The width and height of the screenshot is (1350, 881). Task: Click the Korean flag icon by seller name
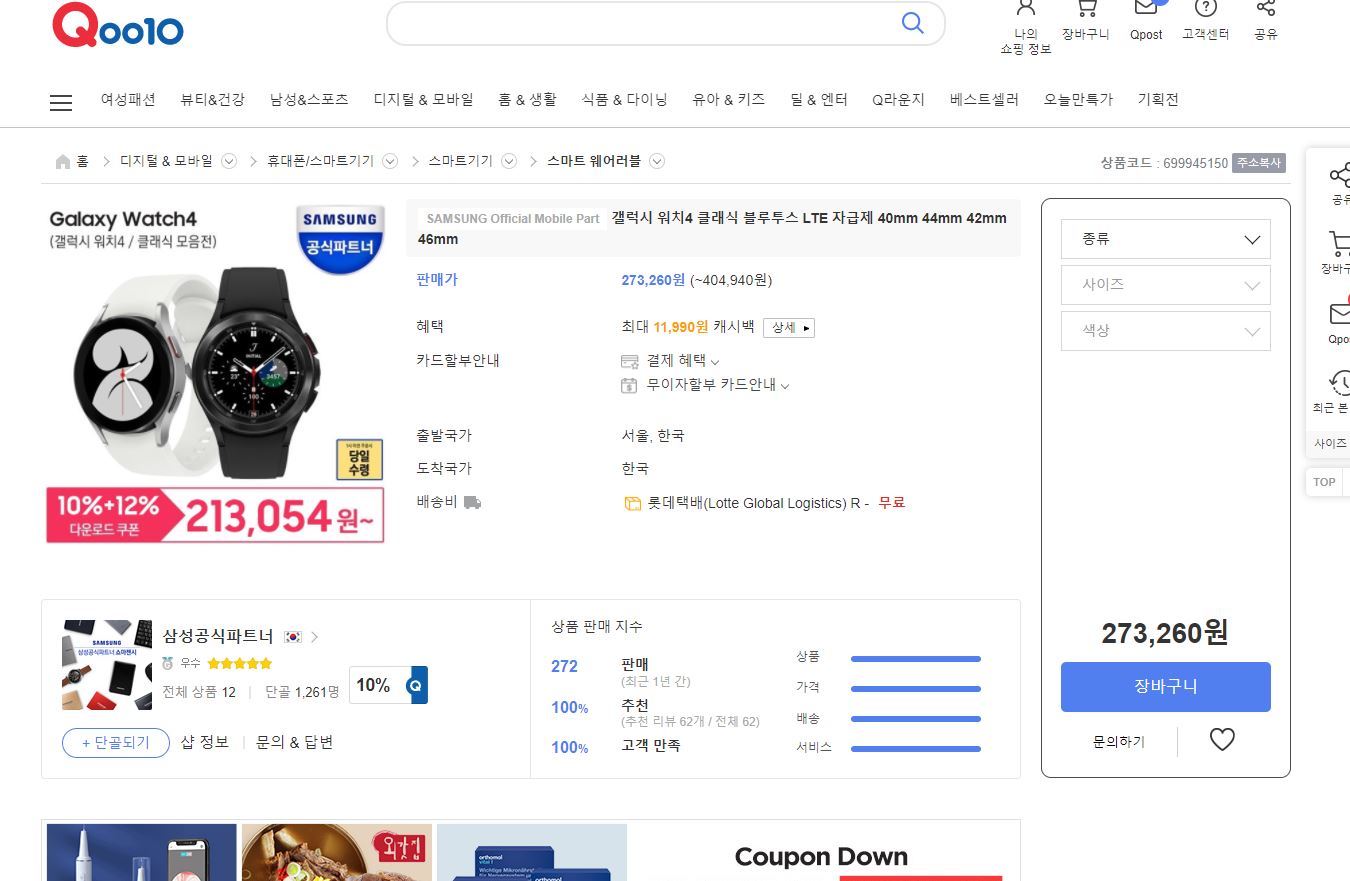293,637
